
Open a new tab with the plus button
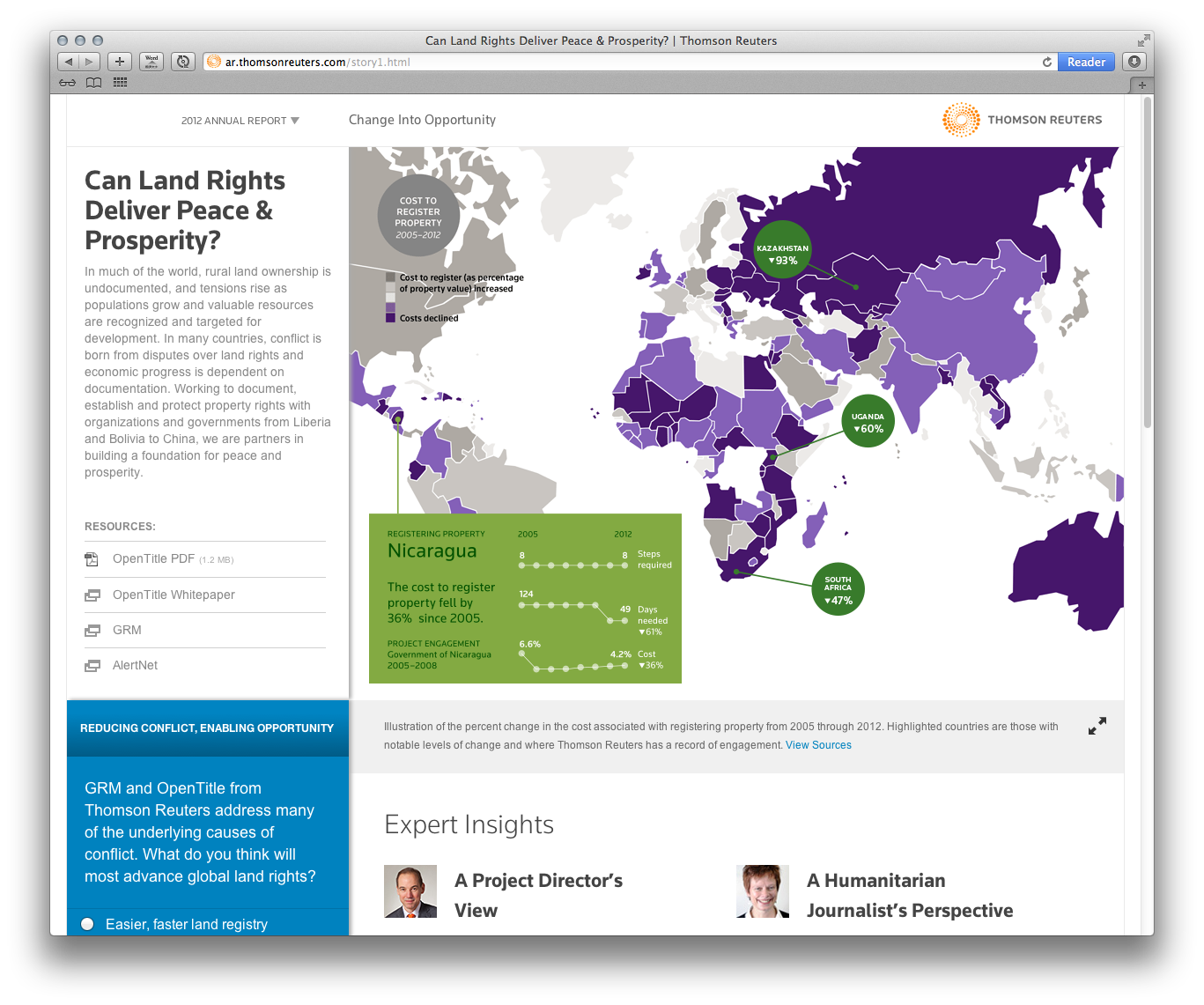(1141, 85)
